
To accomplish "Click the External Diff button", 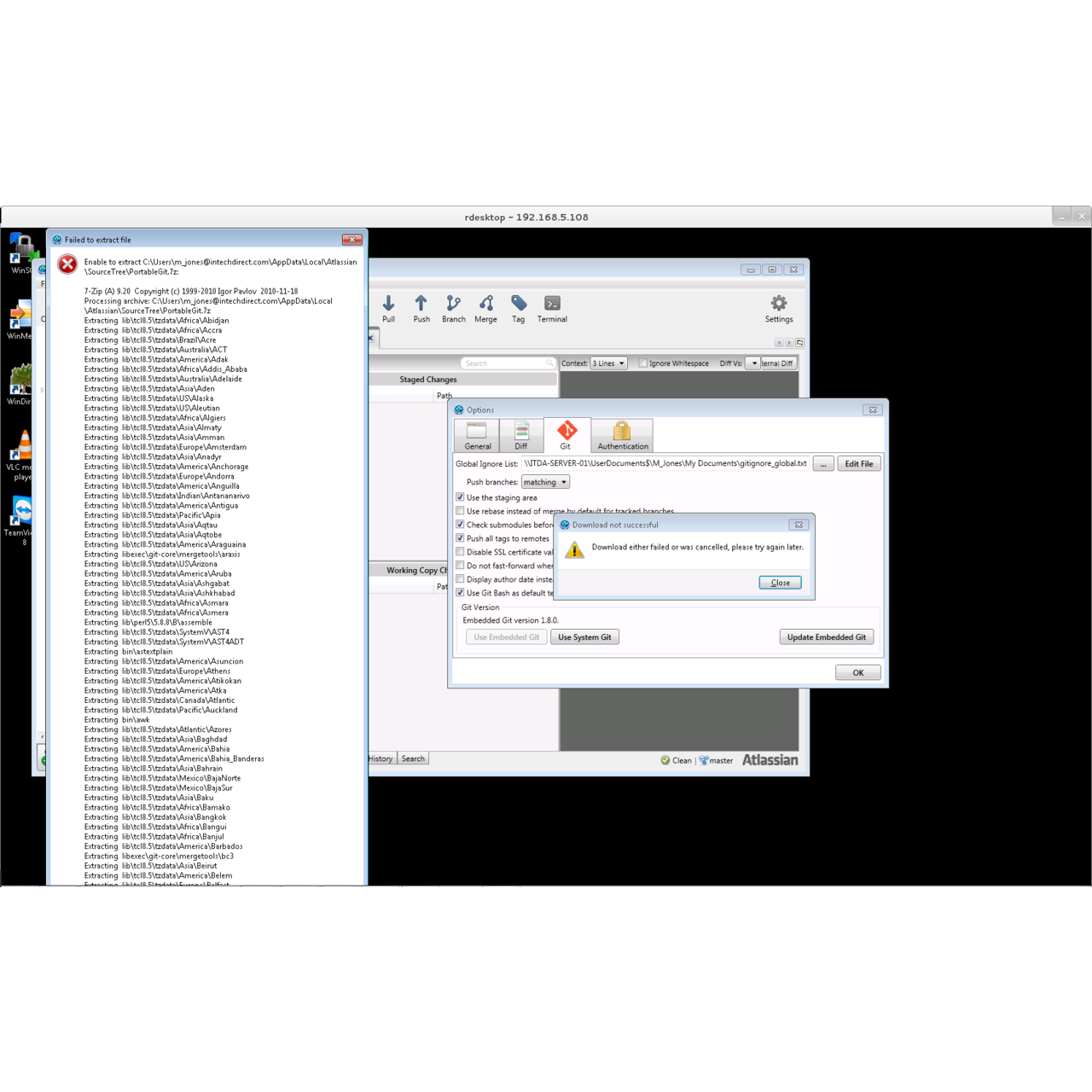I will [x=778, y=363].
